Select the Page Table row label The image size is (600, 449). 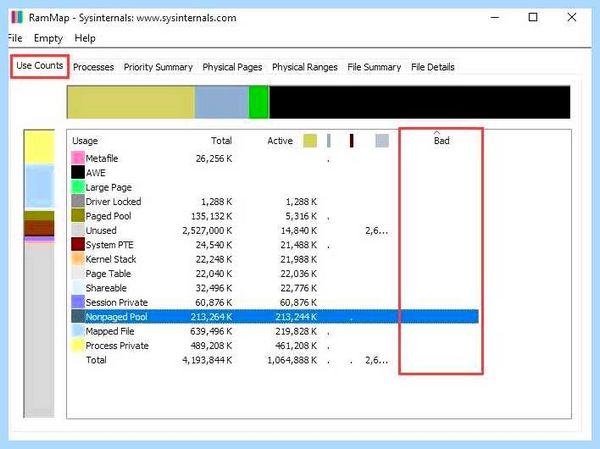coord(108,274)
